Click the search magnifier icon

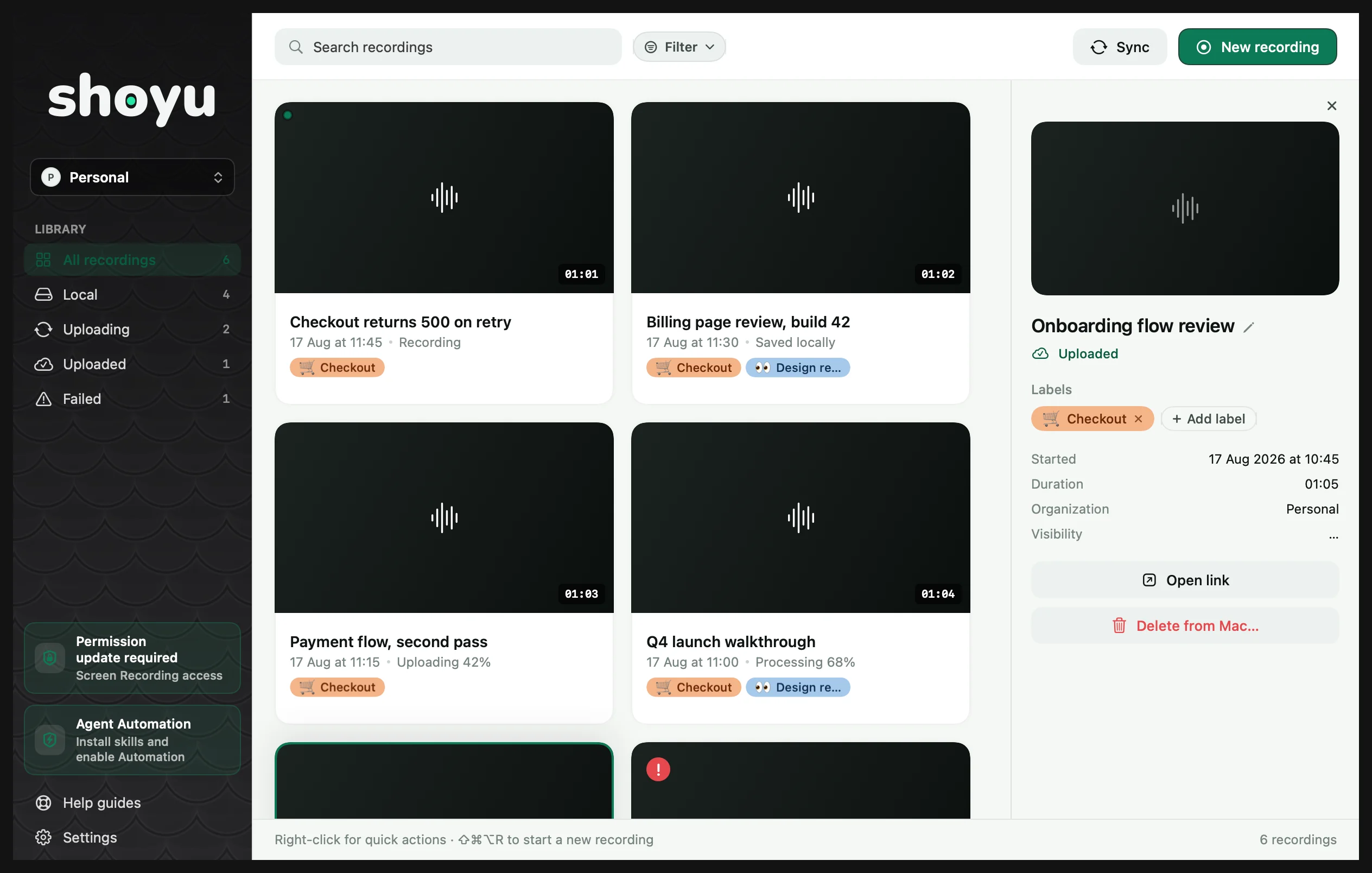[x=296, y=47]
